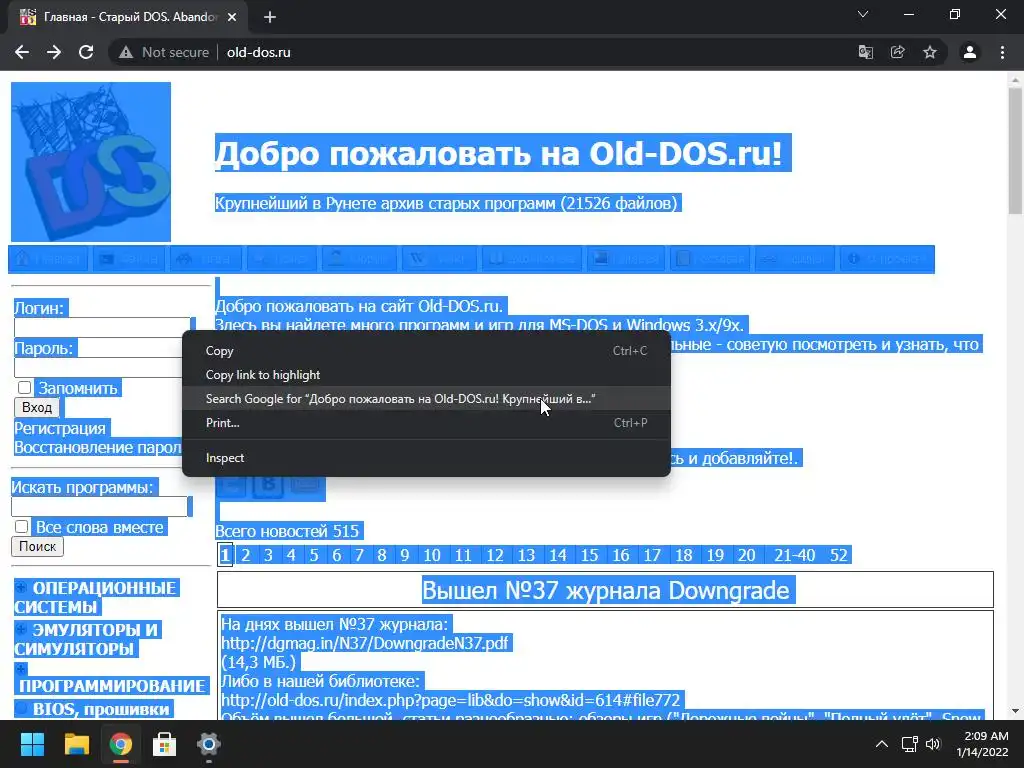Click the volume speaker icon in the tray
This screenshot has height=768, width=1024.
pyautogui.click(x=933, y=744)
